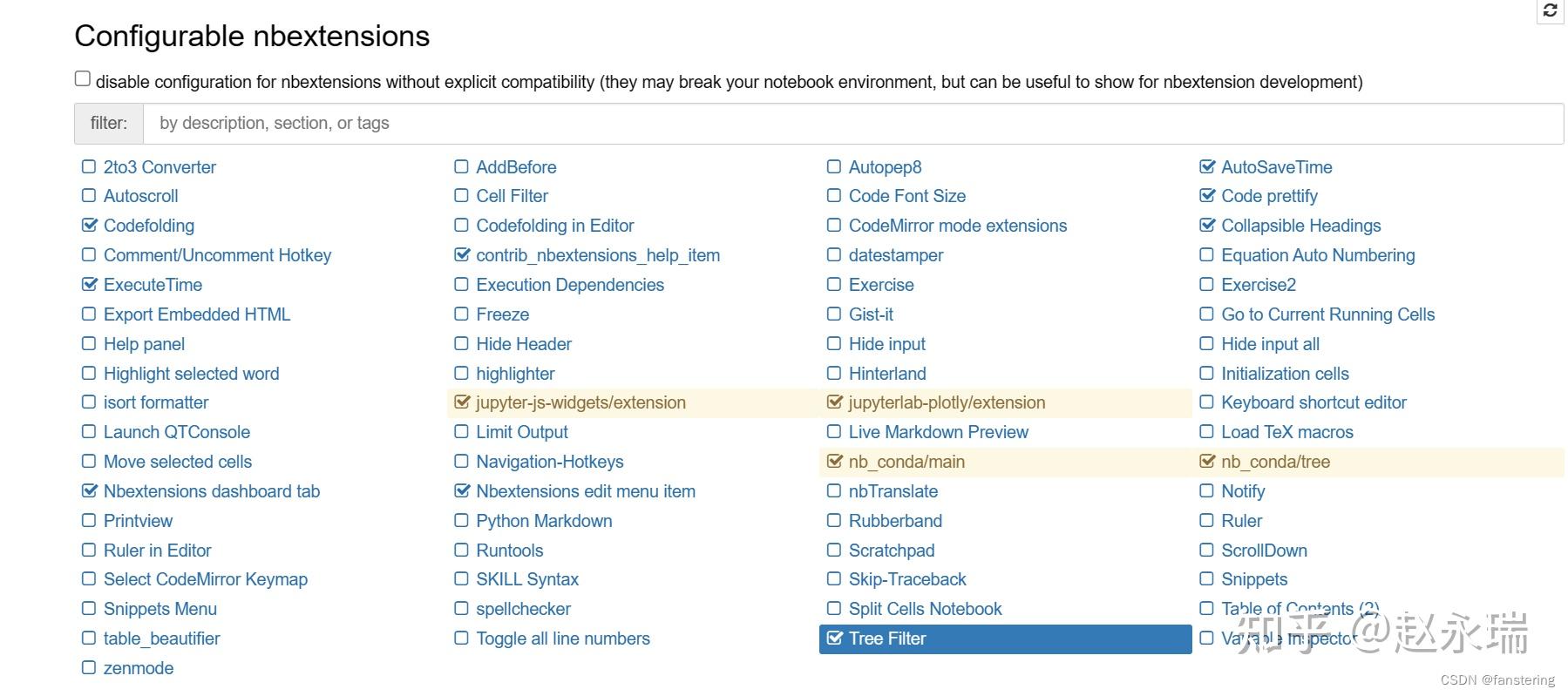1568x696 pixels.
Task: Enable the 2to3 Converter extension checkbox
Action: (89, 166)
